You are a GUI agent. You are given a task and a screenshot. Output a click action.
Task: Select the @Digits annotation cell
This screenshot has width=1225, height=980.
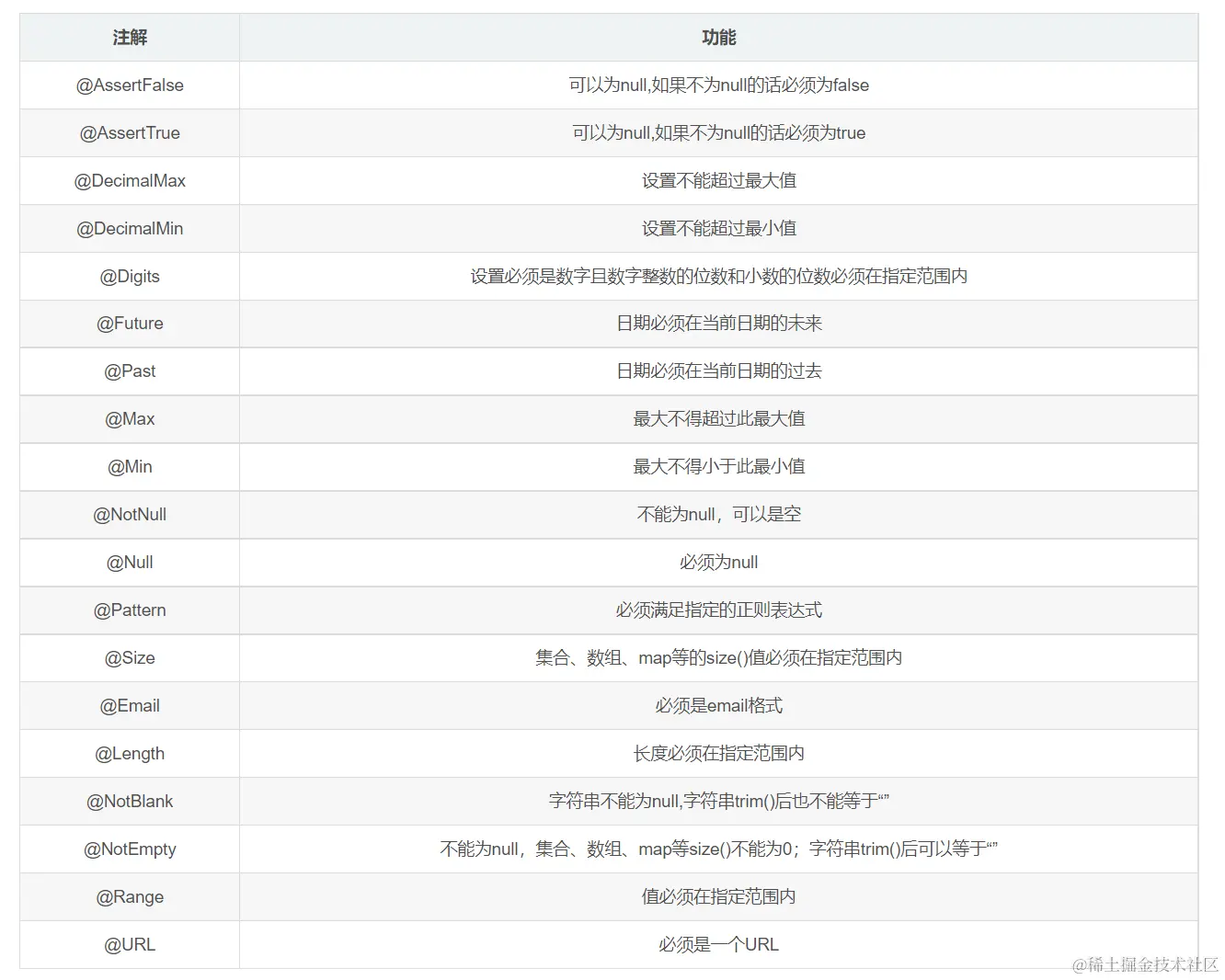pyautogui.click(x=130, y=277)
